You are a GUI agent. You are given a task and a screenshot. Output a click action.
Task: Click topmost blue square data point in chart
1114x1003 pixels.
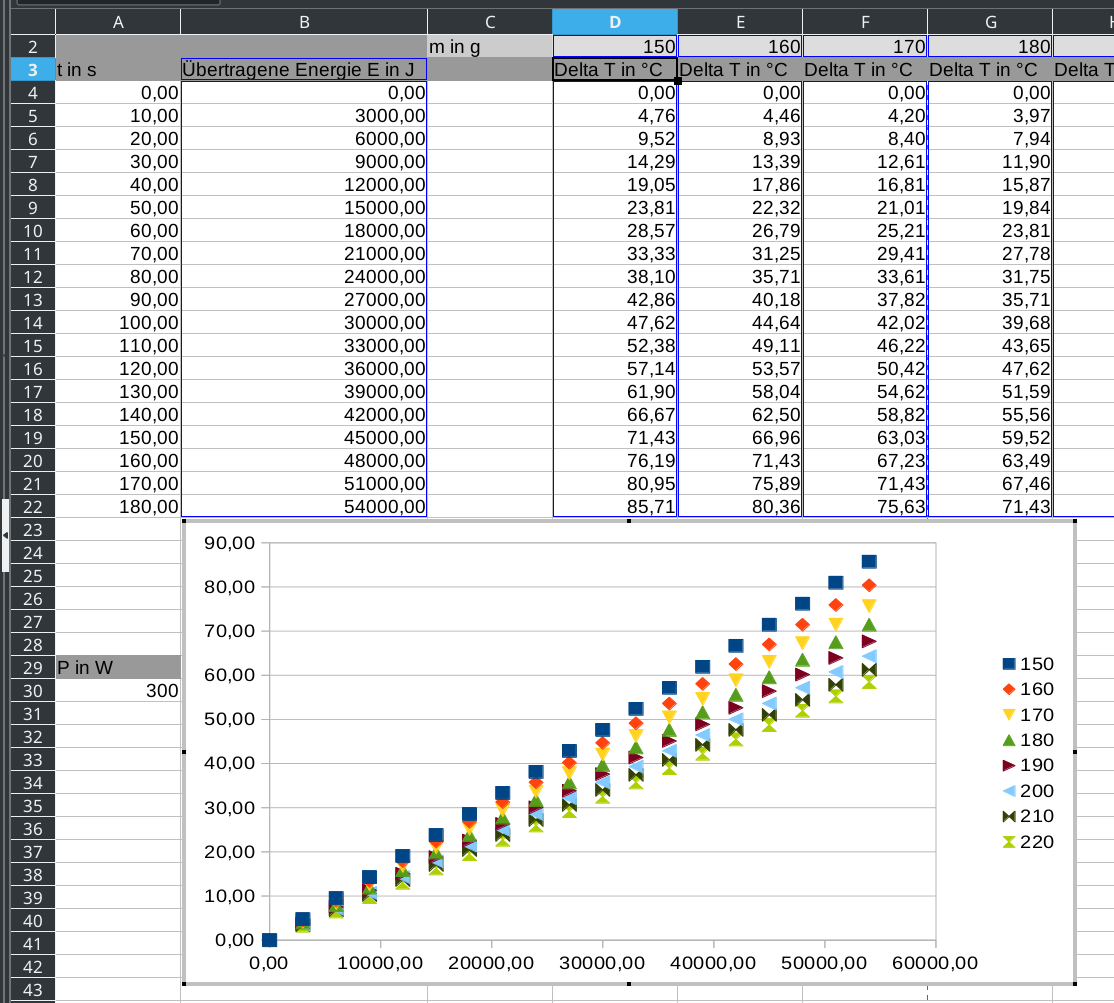click(869, 562)
